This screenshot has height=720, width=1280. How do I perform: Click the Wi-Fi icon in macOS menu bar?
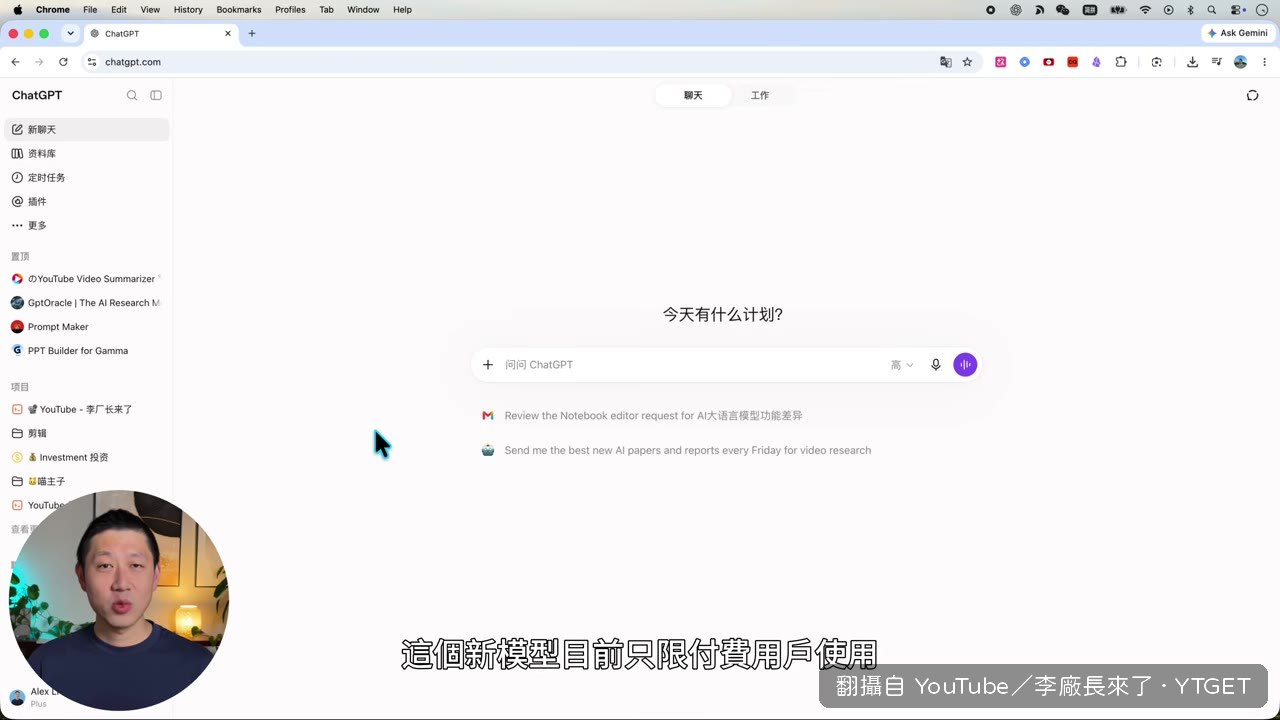coord(1145,10)
